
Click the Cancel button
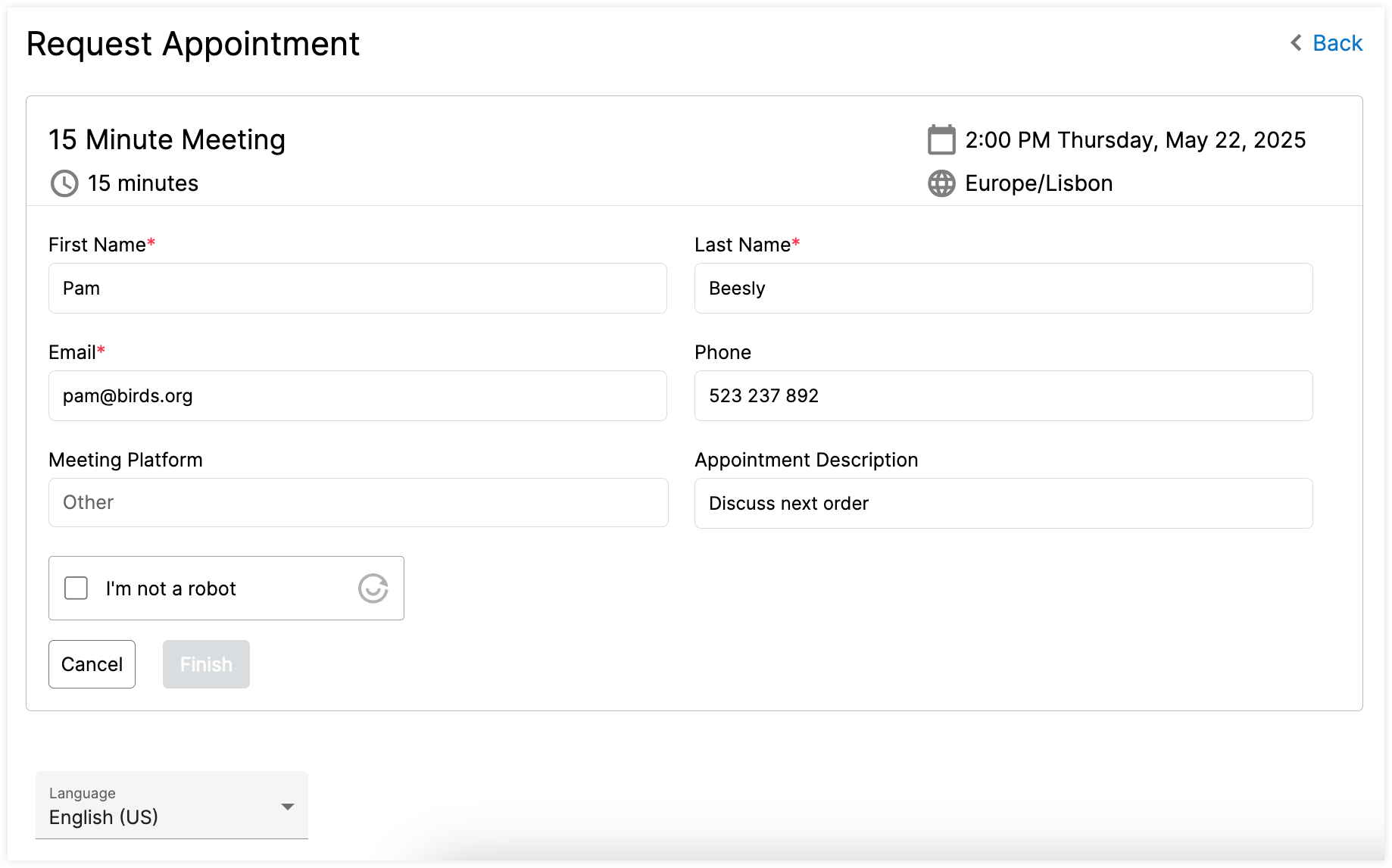click(92, 664)
